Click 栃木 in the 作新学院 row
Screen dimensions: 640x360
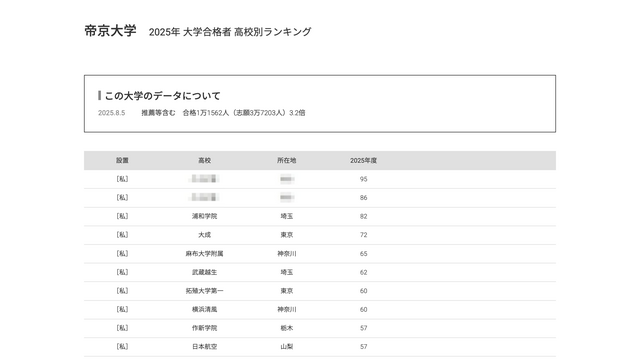[287, 328]
